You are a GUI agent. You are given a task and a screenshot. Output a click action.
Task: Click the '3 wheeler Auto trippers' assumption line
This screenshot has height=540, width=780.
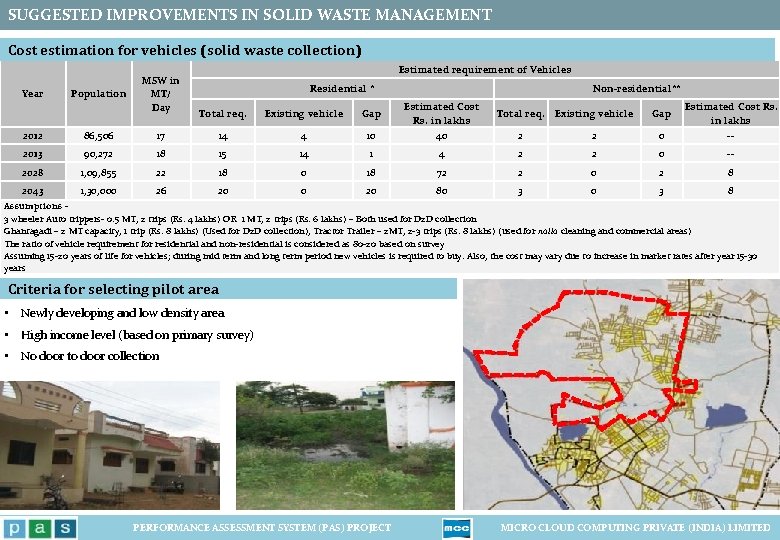point(240,219)
